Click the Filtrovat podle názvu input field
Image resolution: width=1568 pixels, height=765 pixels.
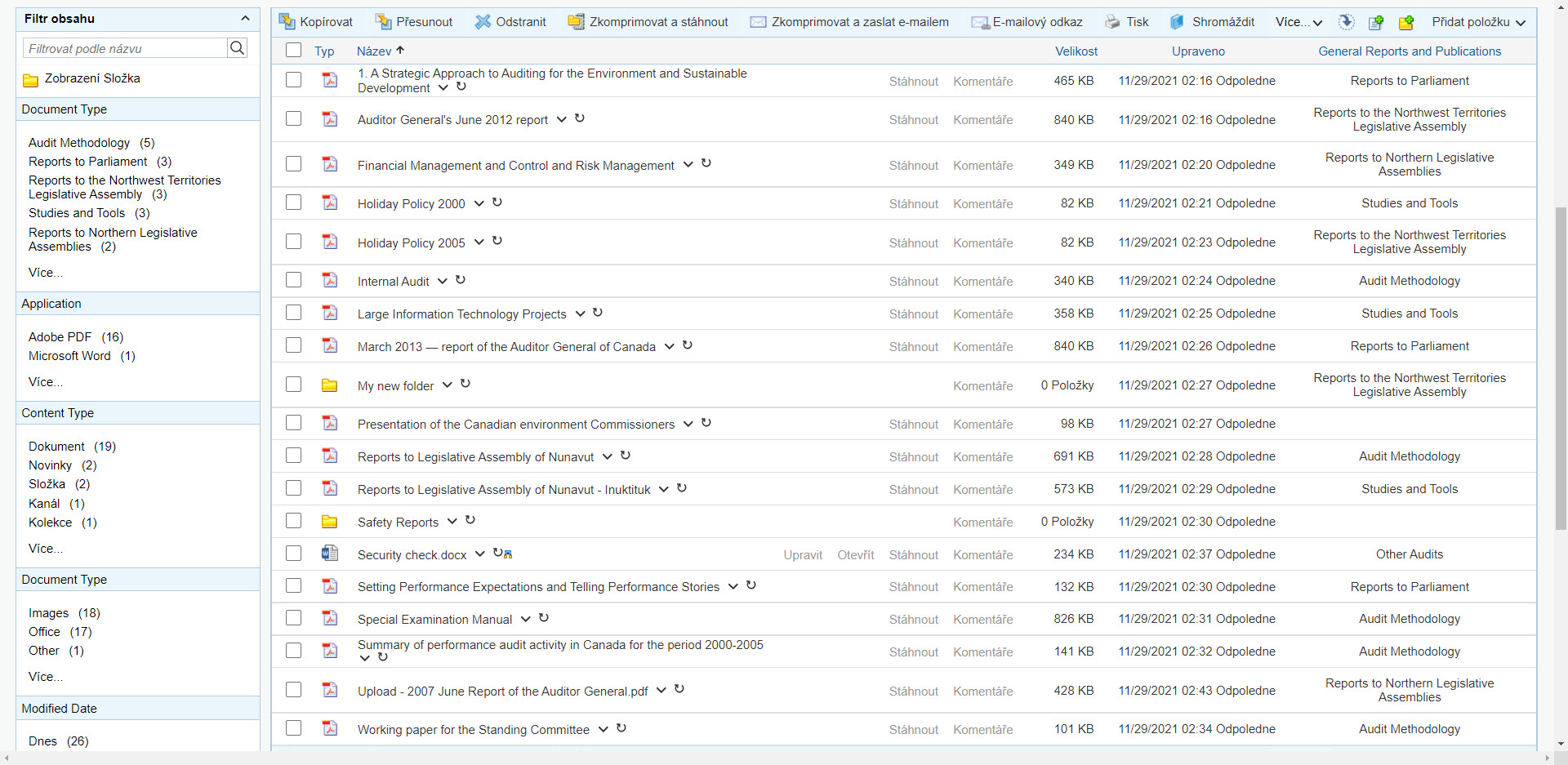click(125, 48)
